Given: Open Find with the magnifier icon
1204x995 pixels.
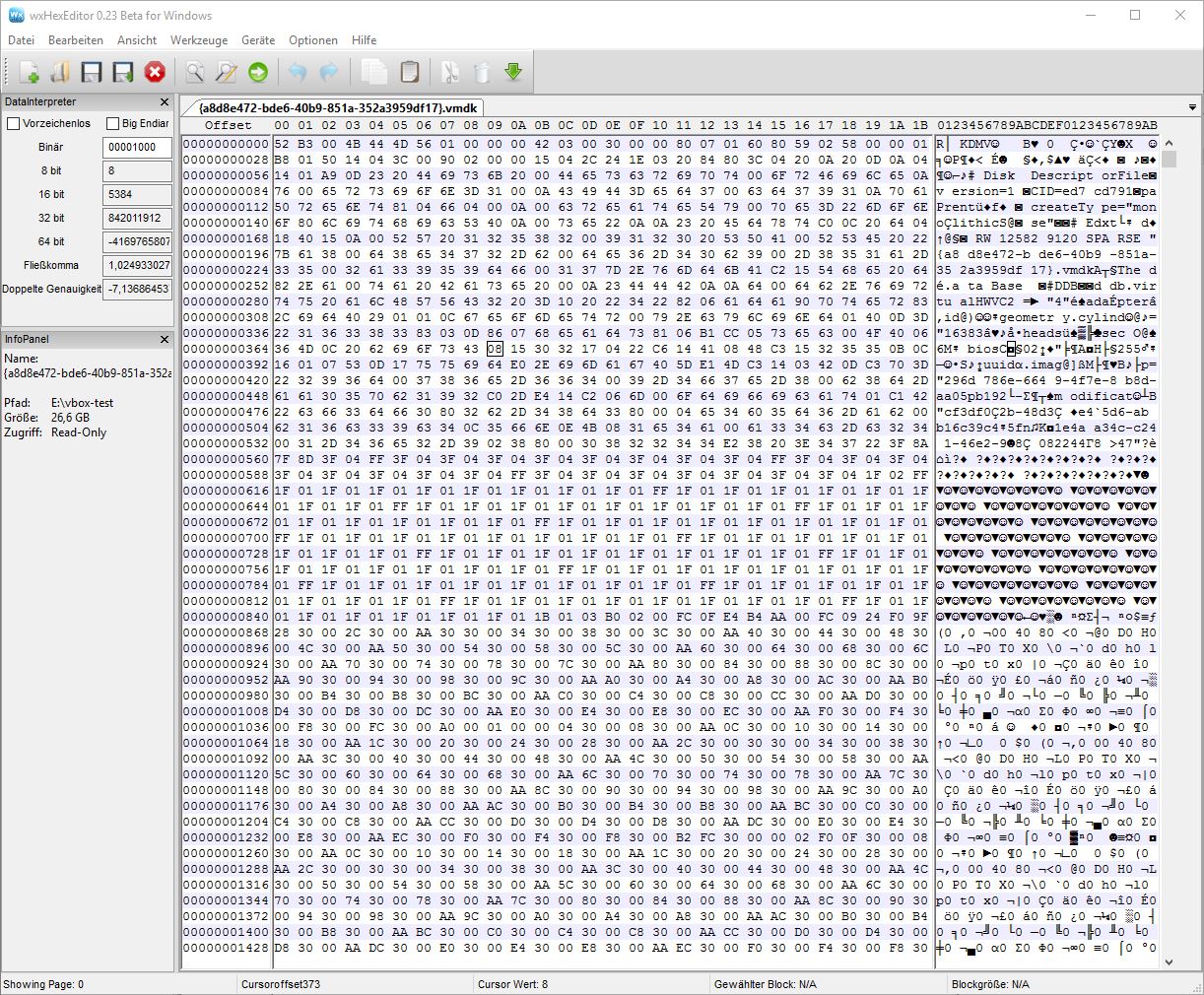Looking at the screenshot, I should (x=195, y=72).
